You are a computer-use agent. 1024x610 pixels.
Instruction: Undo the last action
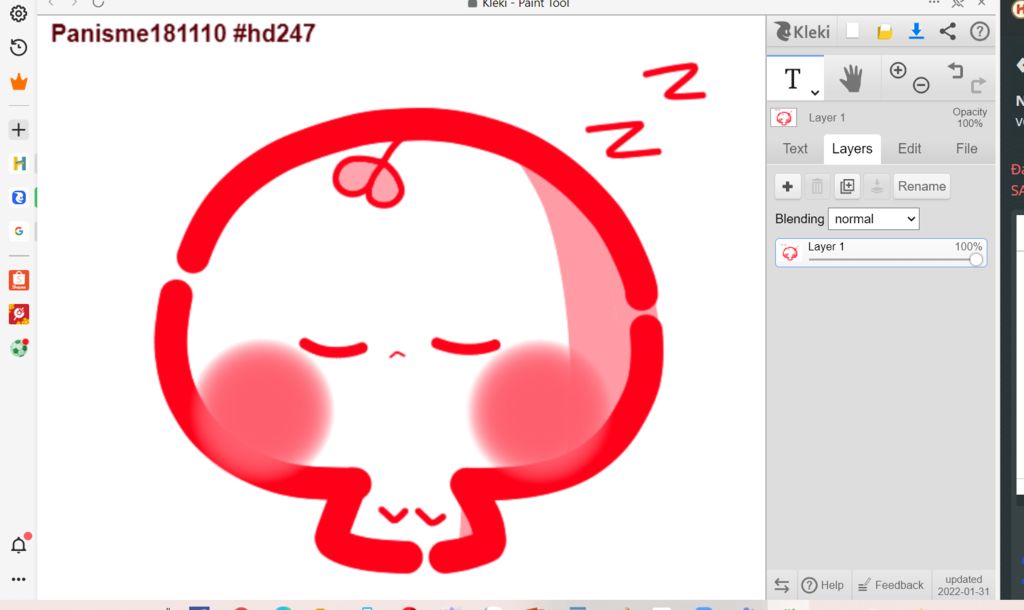955,70
